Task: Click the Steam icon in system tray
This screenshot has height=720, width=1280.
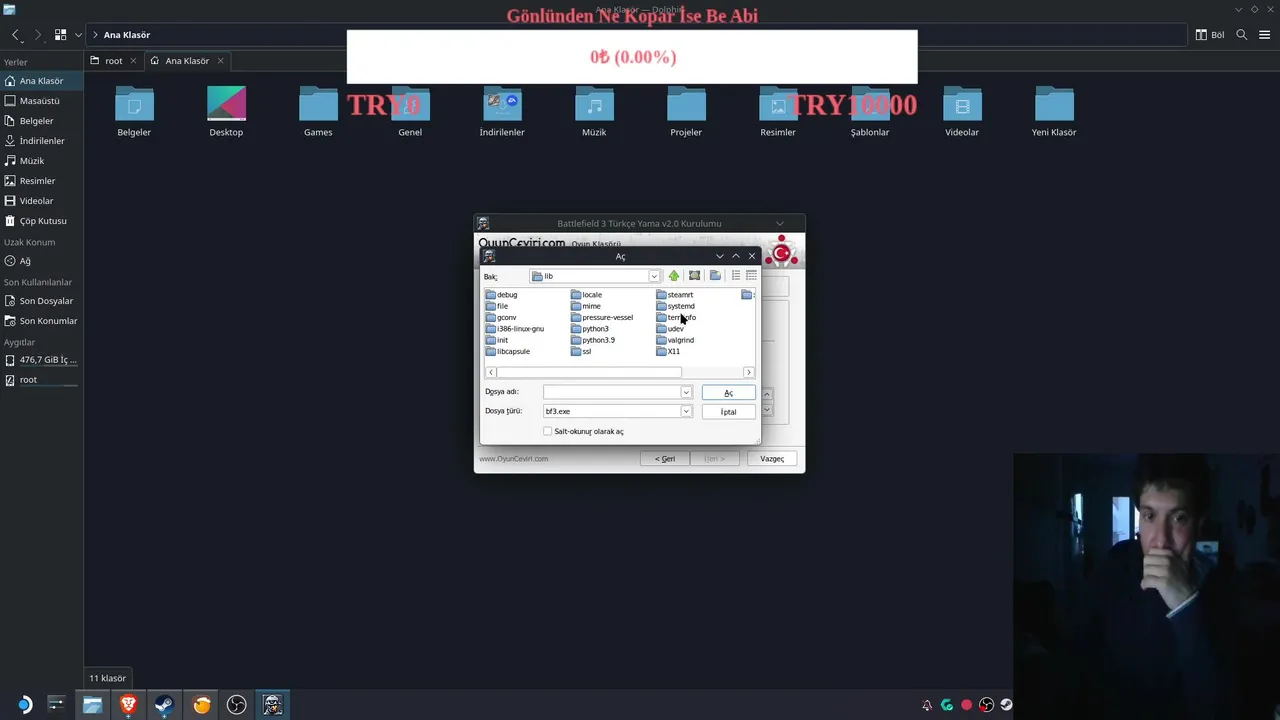Action: [x=1006, y=705]
